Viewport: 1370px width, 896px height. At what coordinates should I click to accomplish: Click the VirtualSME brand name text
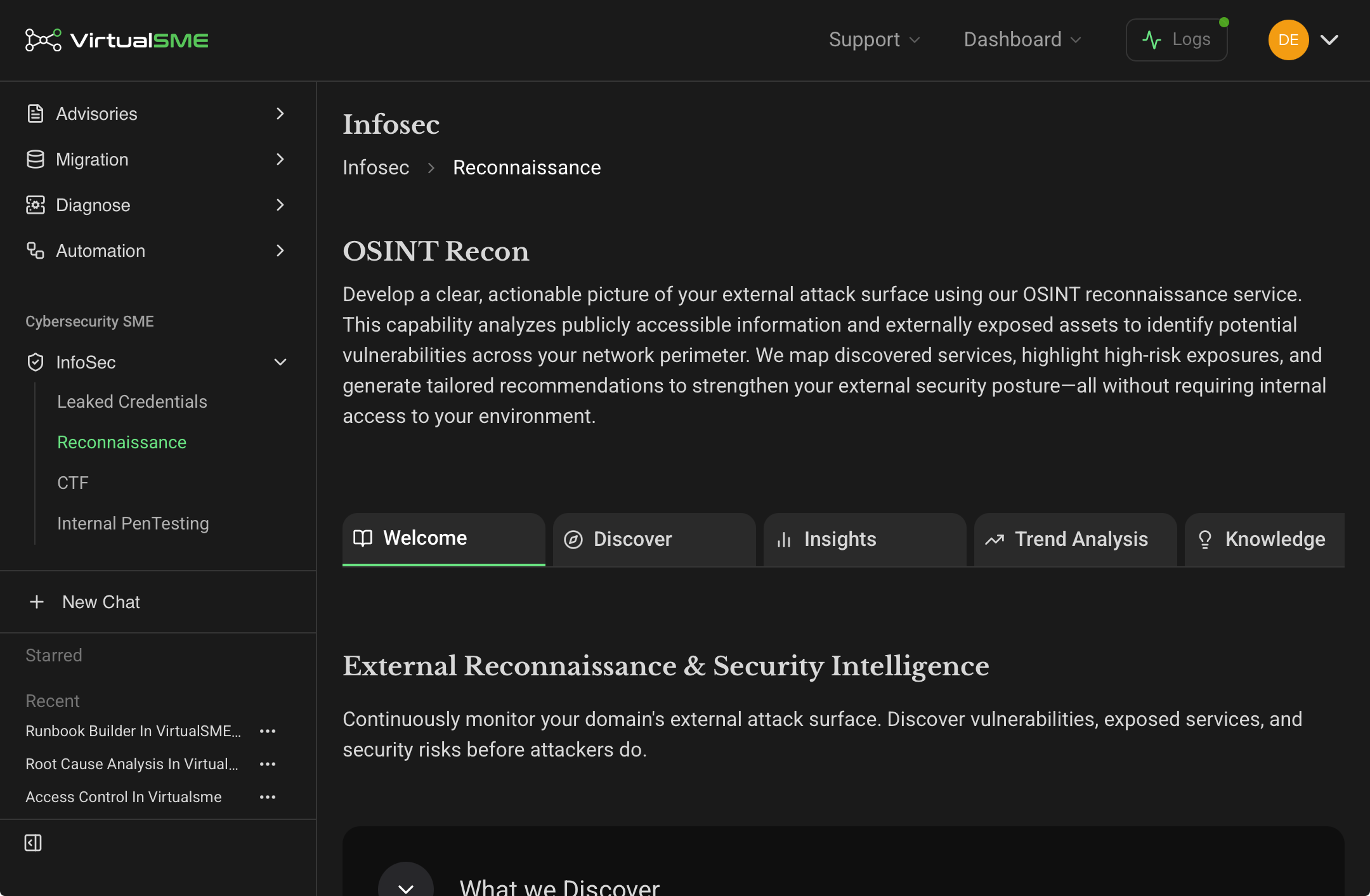140,40
